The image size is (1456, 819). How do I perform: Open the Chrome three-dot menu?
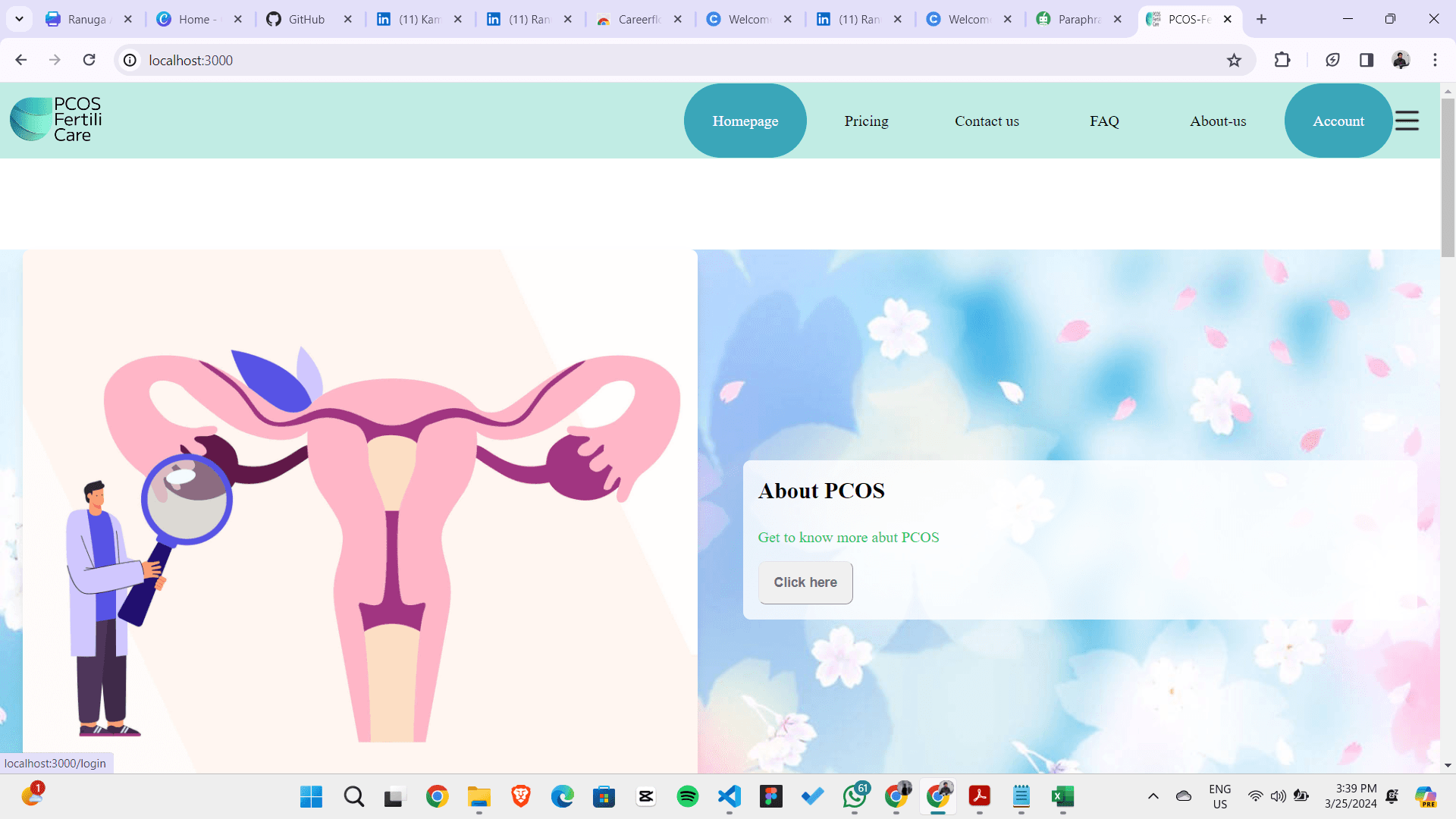pyautogui.click(x=1435, y=60)
